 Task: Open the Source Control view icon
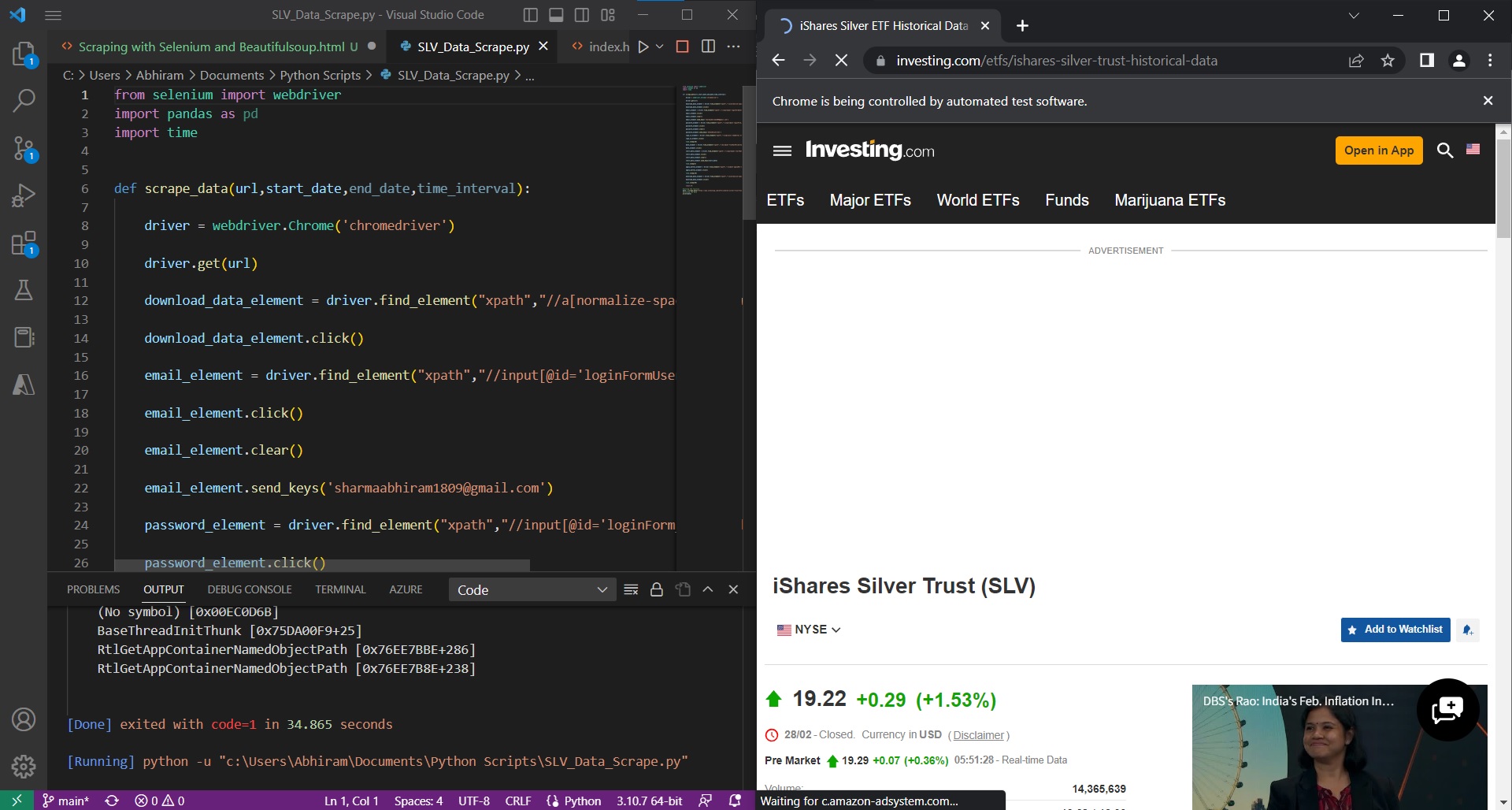tap(24, 147)
